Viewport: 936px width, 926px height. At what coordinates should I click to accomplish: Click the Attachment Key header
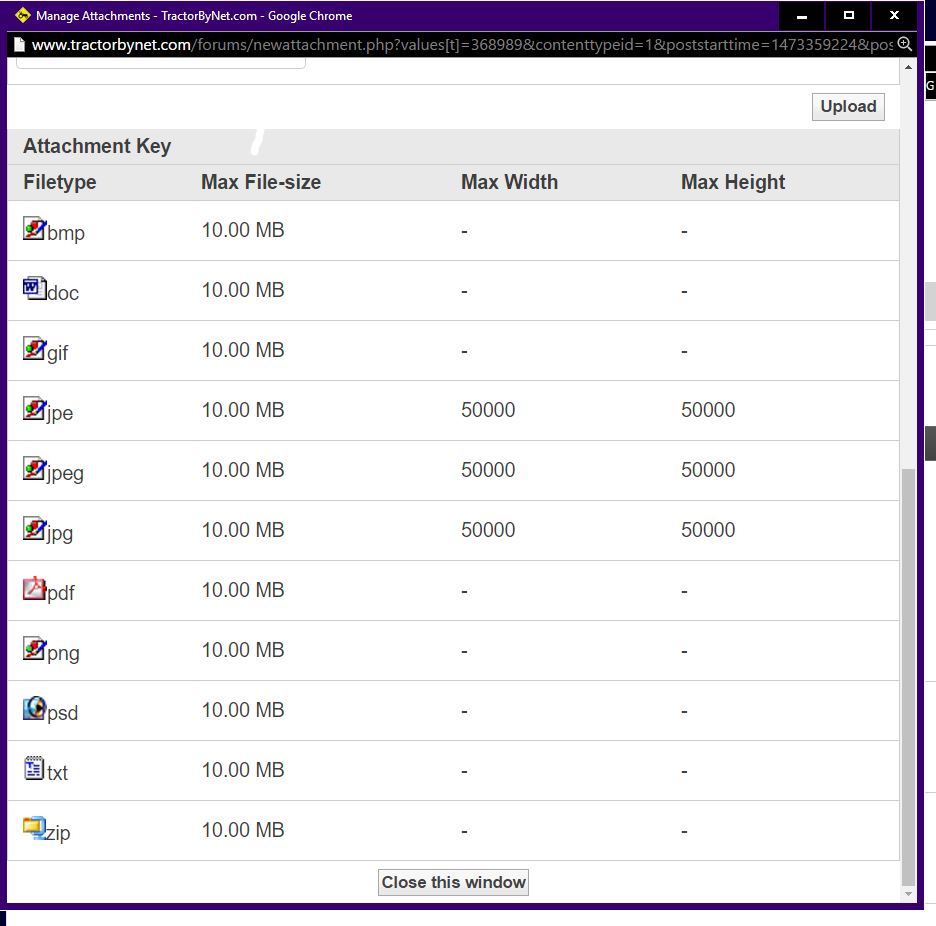97,146
